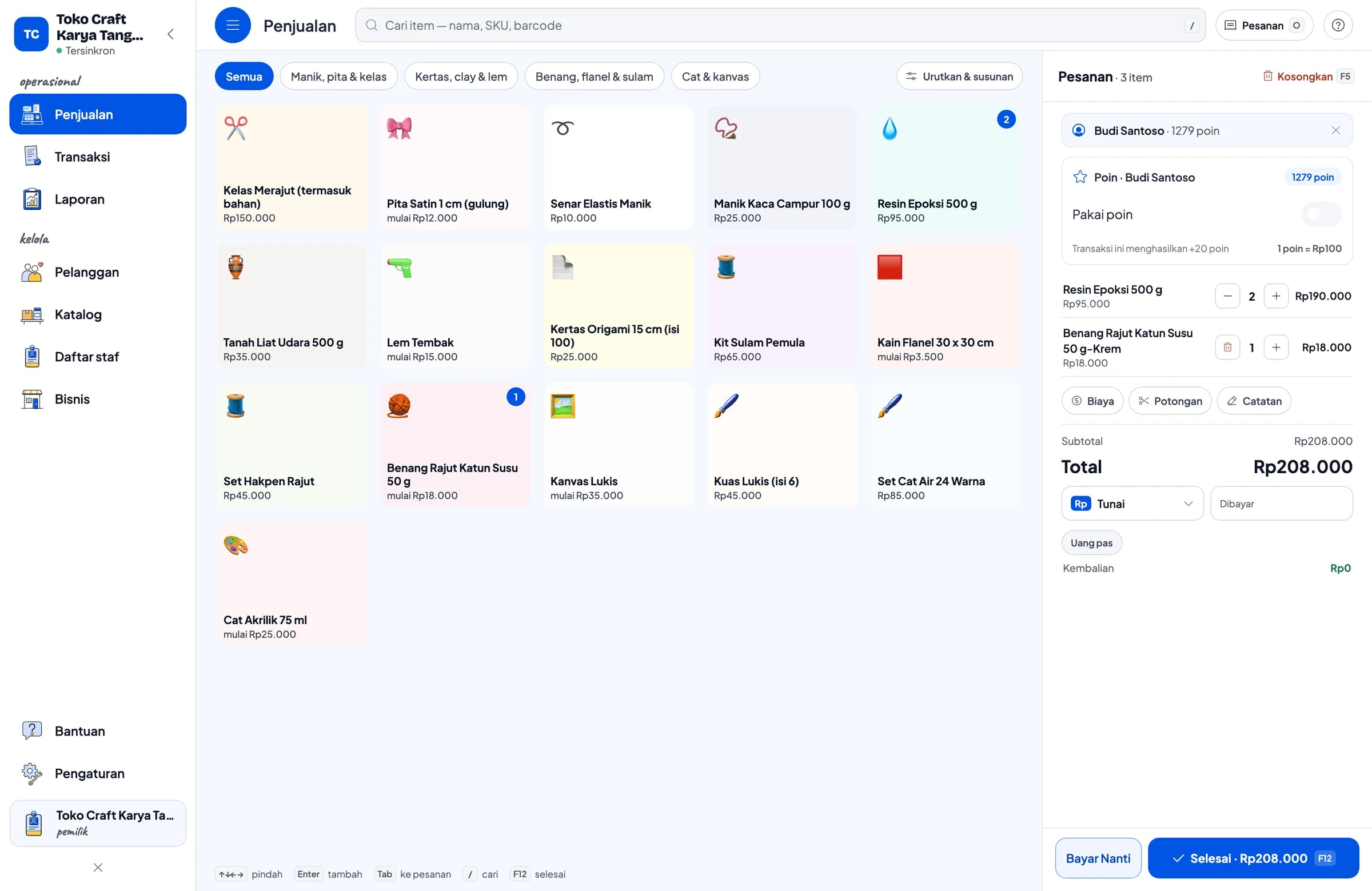Remove customer Budi Santoso

[x=1335, y=130]
